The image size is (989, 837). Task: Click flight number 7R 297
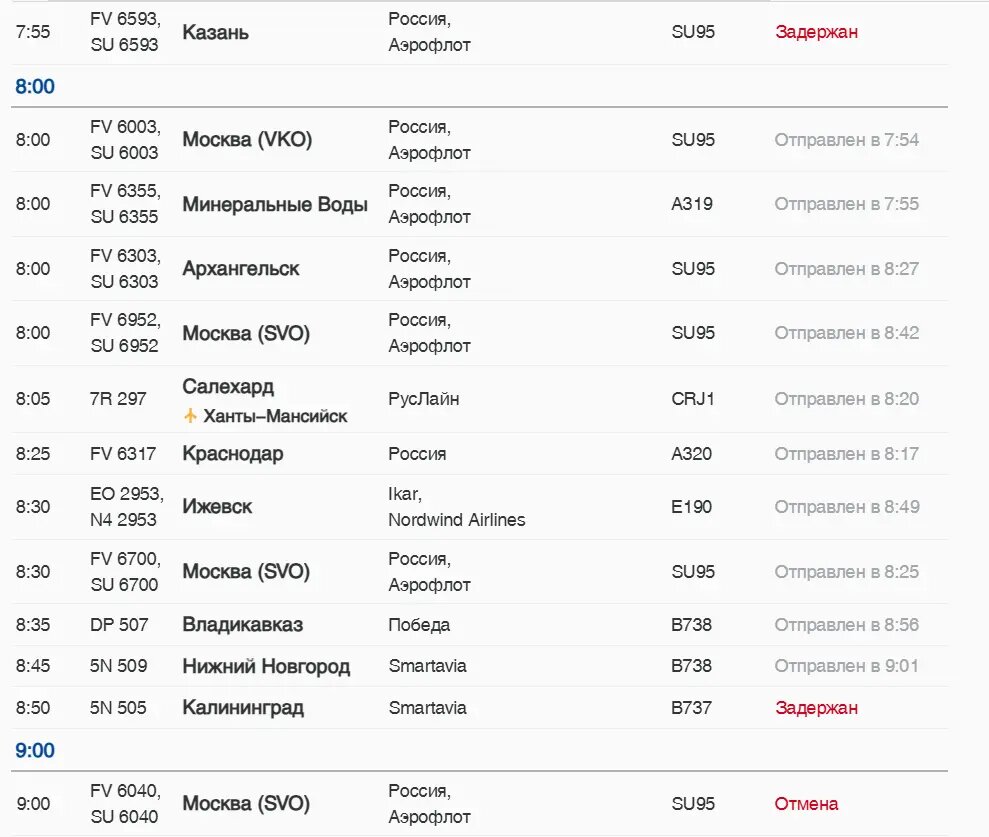coord(118,399)
